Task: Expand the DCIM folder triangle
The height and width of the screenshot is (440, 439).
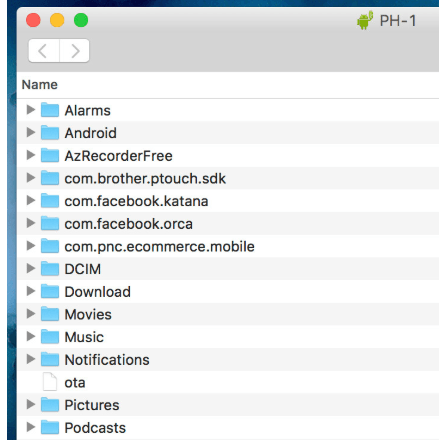Action: 31,268
